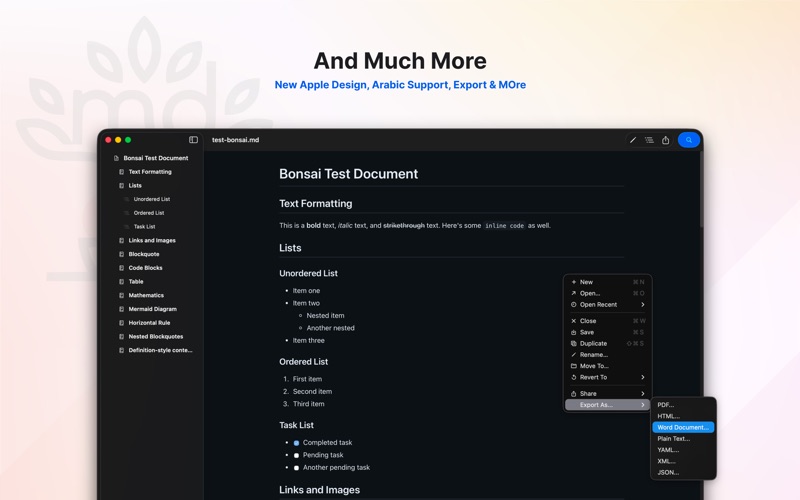Toggle the sidebar panel icon
Image resolution: width=800 pixels, height=500 pixels.
click(x=193, y=140)
